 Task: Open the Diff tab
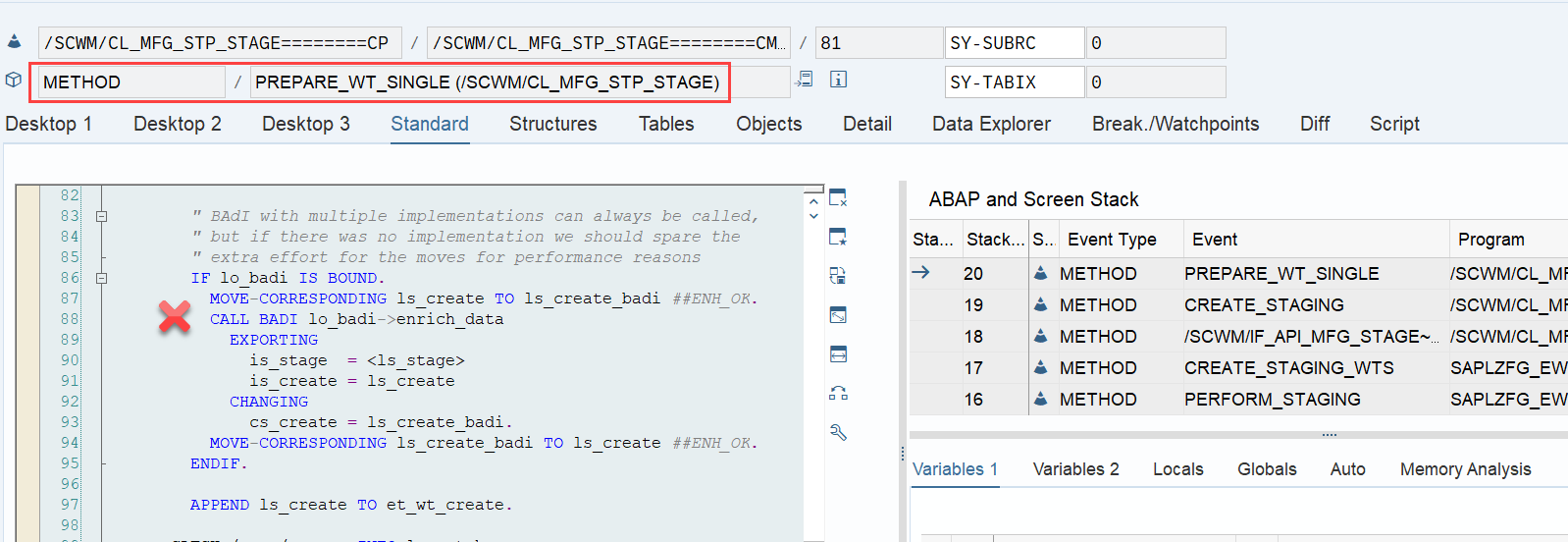tap(1315, 124)
